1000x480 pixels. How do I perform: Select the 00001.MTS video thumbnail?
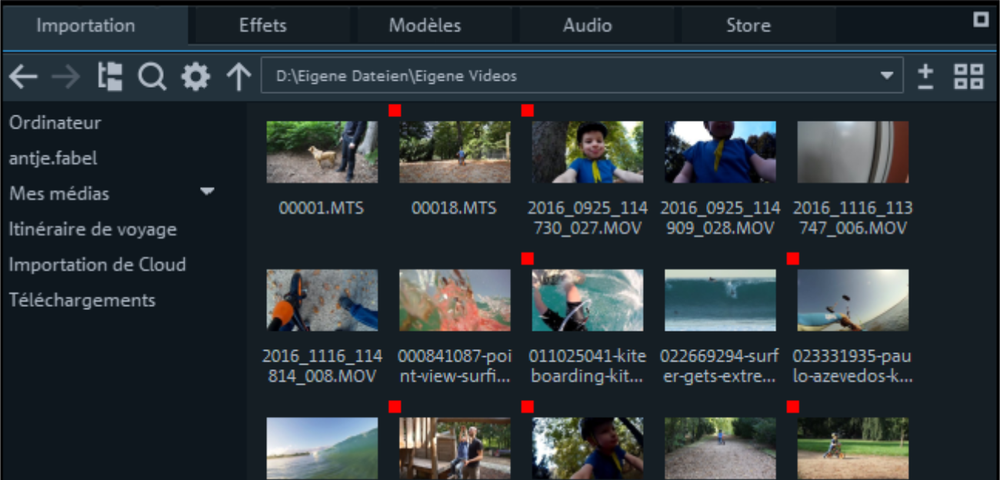coord(322,152)
